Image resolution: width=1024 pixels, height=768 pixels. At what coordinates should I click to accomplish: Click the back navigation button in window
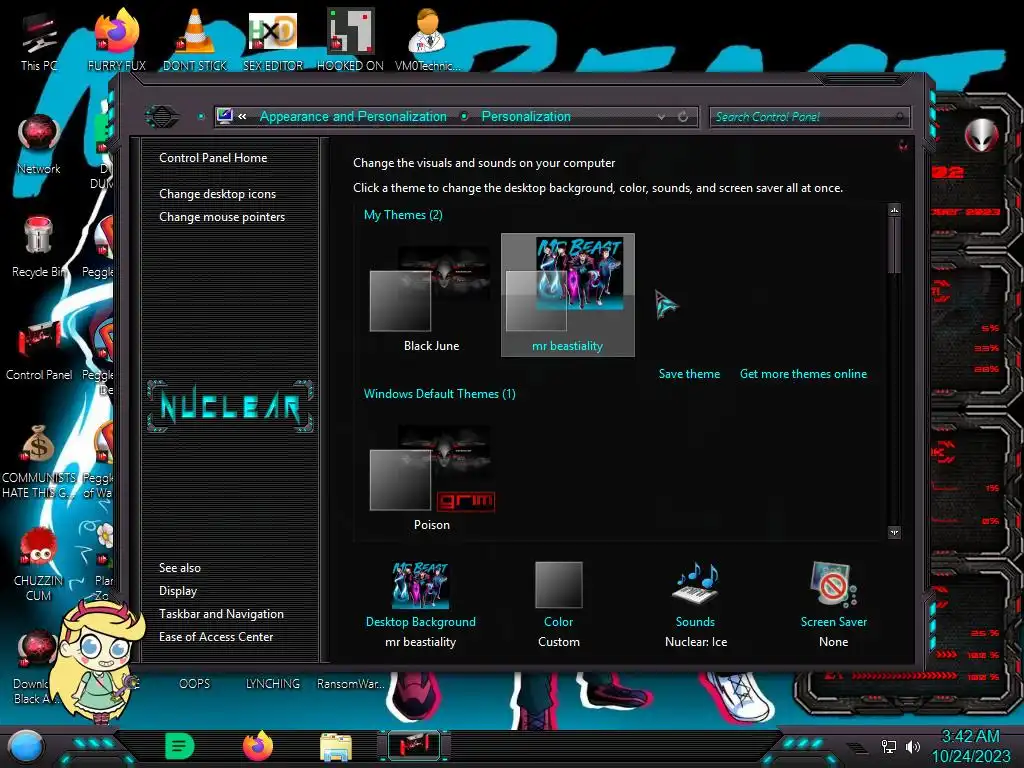pyautogui.click(x=162, y=117)
